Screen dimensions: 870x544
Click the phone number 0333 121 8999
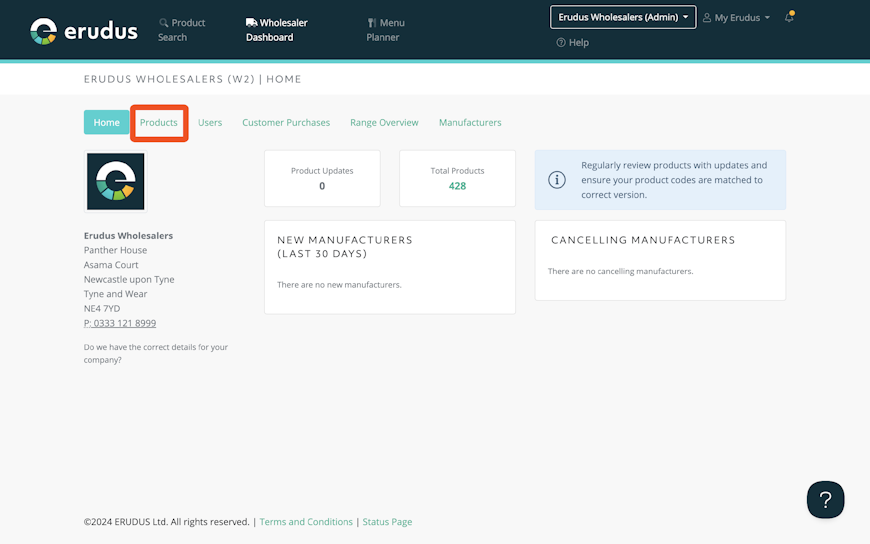click(120, 323)
